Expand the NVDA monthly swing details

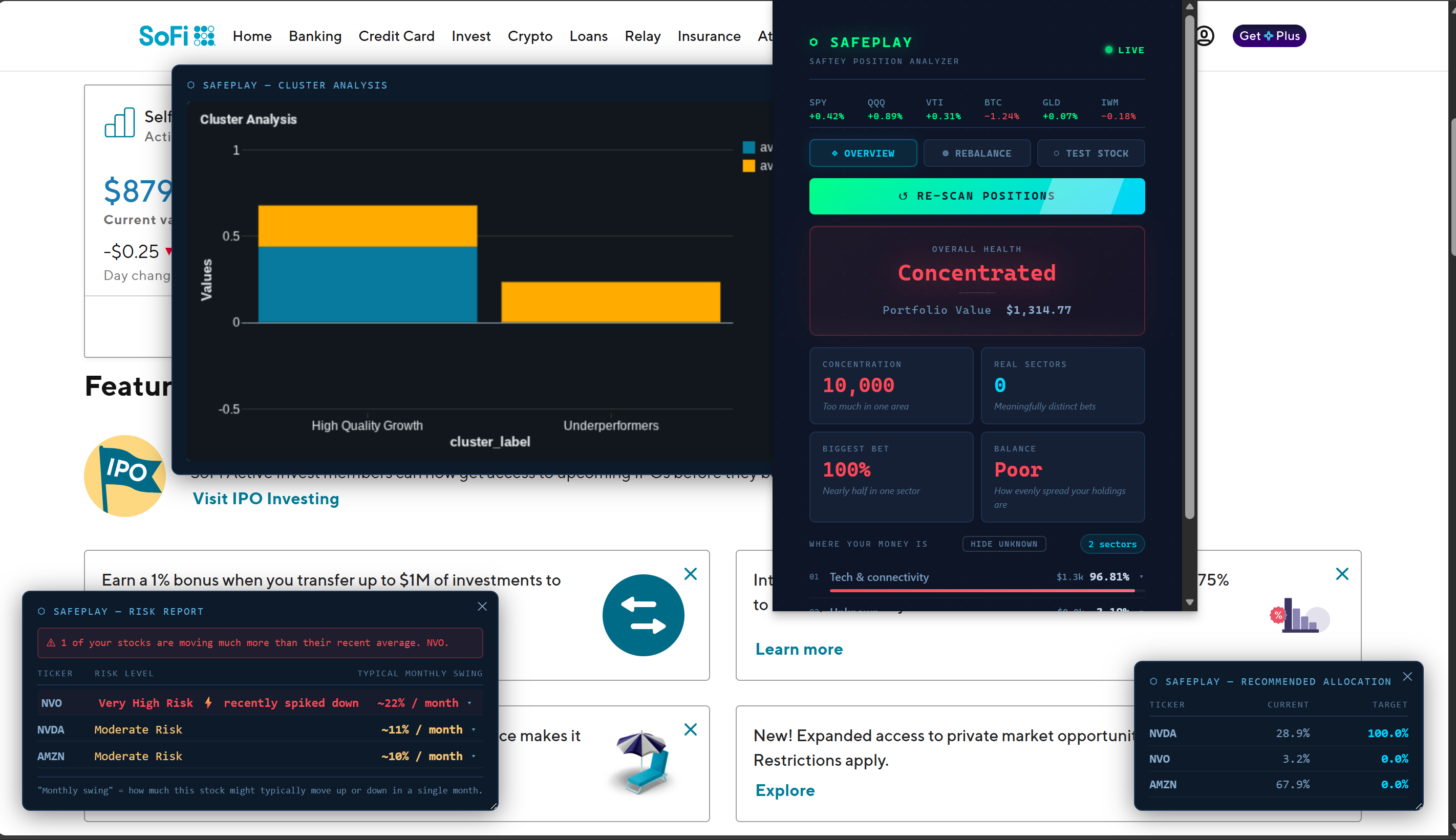[x=474, y=729]
